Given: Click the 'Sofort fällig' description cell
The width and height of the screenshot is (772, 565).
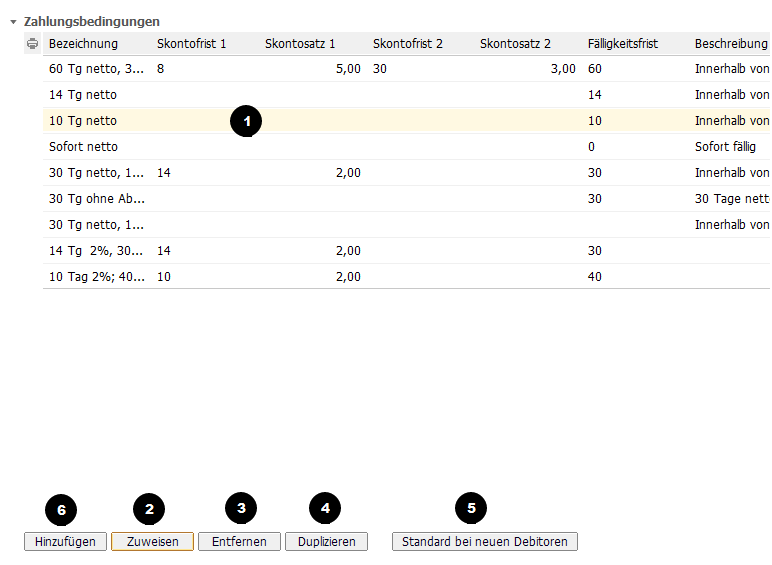Looking at the screenshot, I should (725, 147).
